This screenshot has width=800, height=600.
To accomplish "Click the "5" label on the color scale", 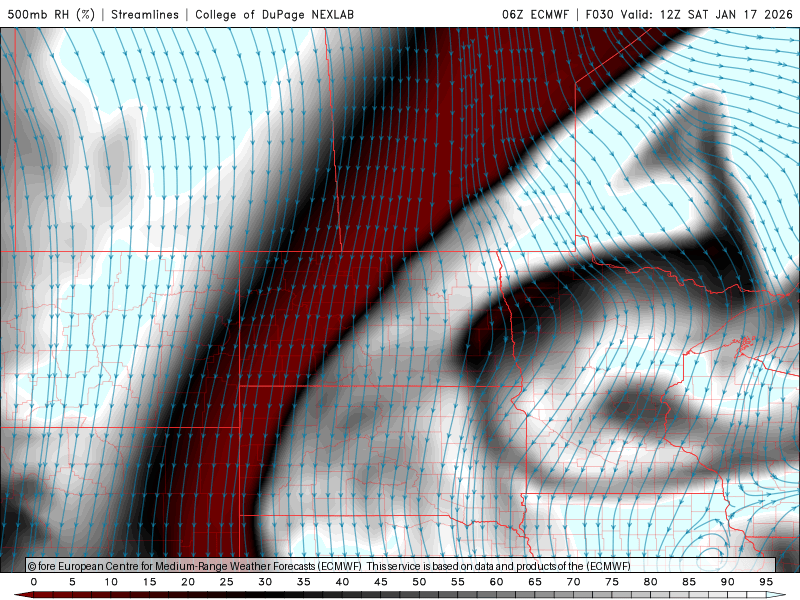I will click(72, 582).
